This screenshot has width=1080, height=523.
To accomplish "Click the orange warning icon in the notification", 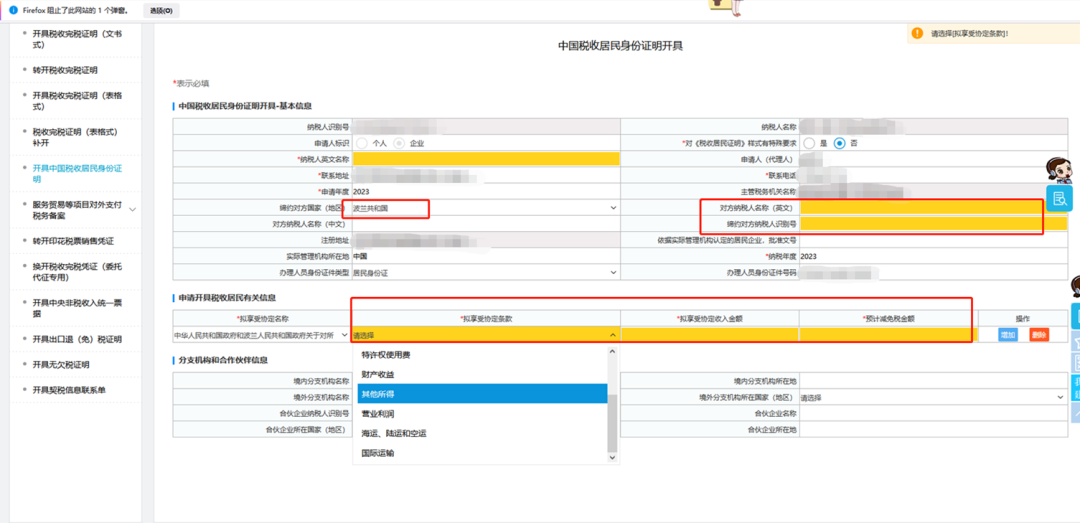I will [x=917, y=32].
